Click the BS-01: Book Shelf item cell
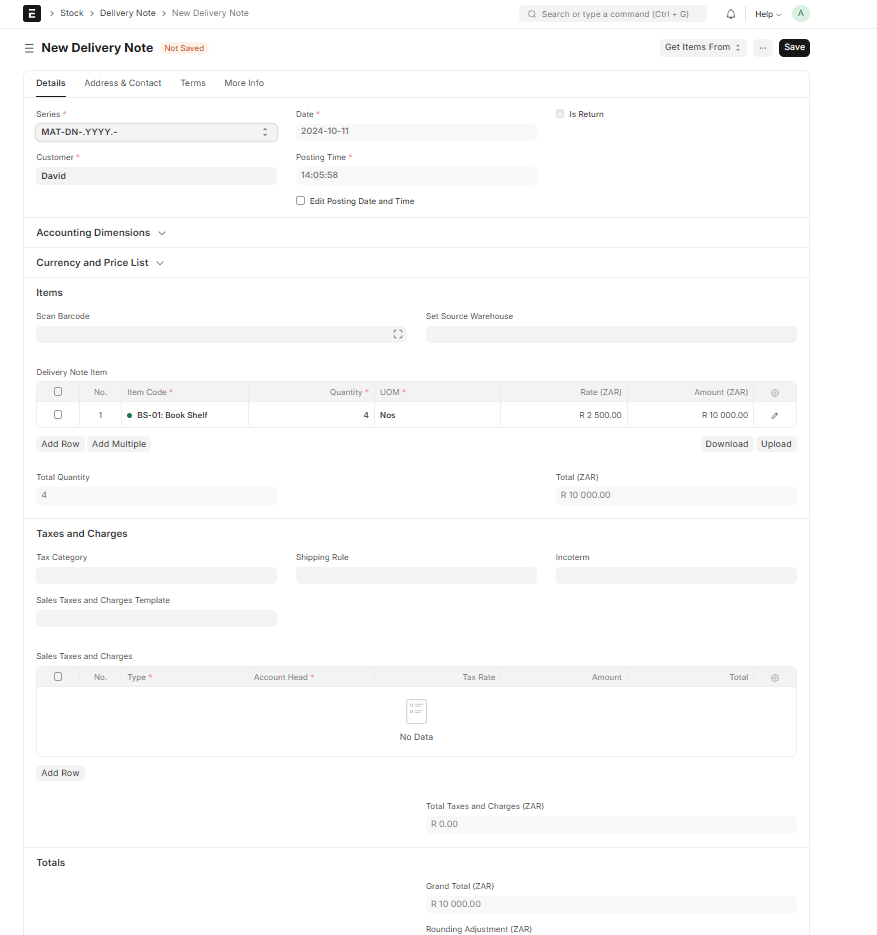Screen dimensions: 877x935 (x=185, y=415)
